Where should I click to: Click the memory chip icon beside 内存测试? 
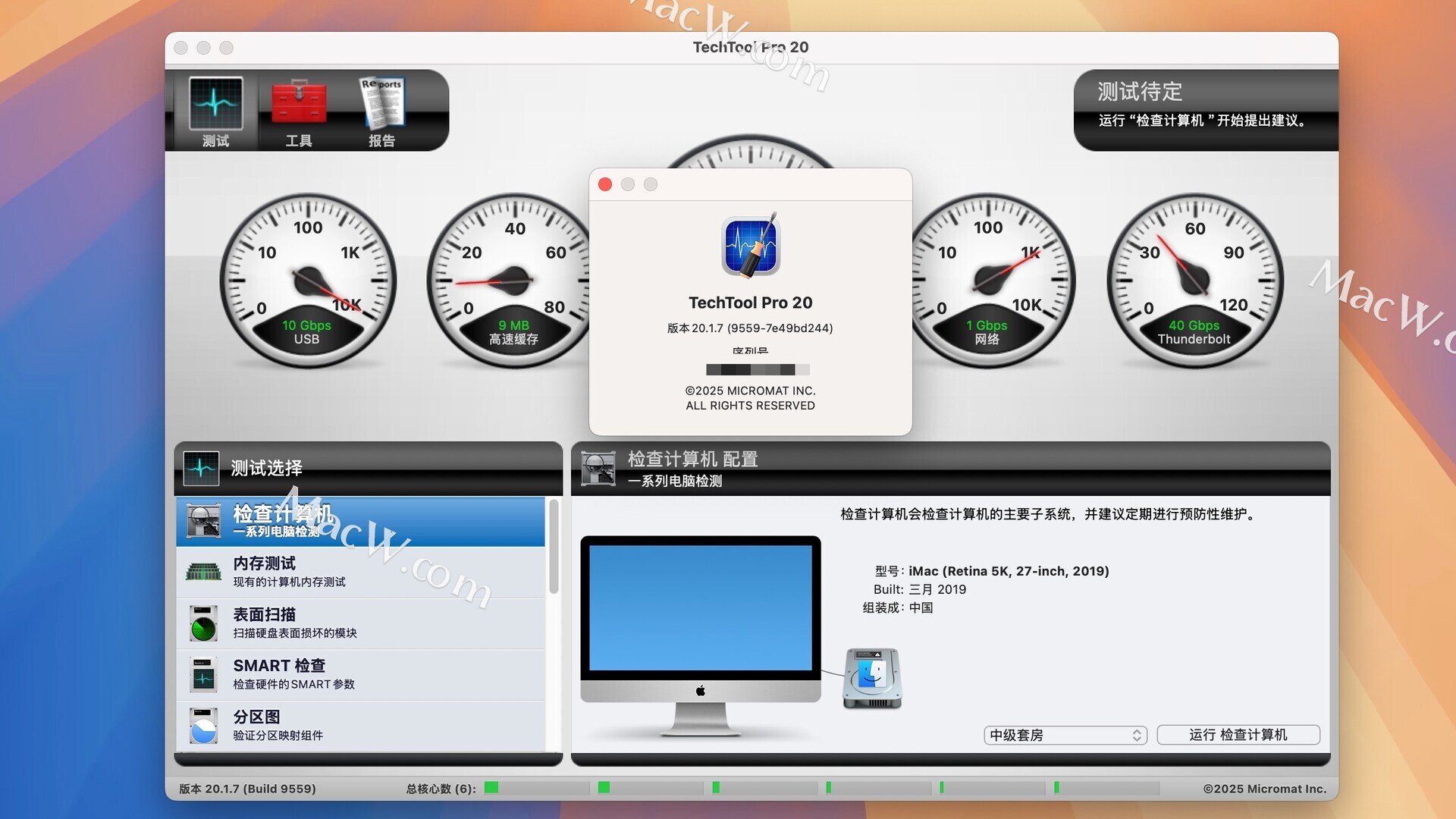click(x=203, y=572)
